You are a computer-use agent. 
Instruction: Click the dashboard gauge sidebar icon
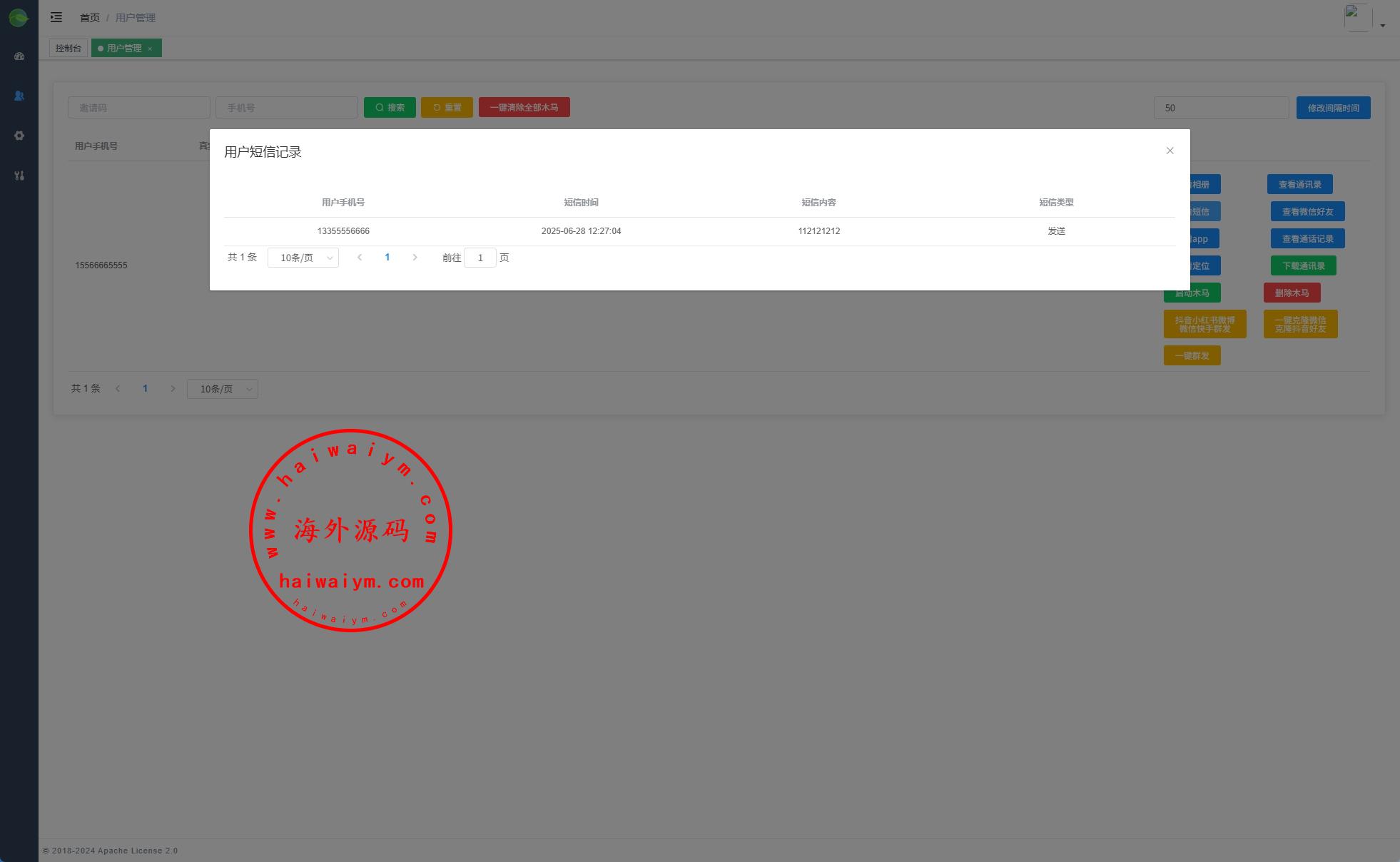[x=19, y=56]
